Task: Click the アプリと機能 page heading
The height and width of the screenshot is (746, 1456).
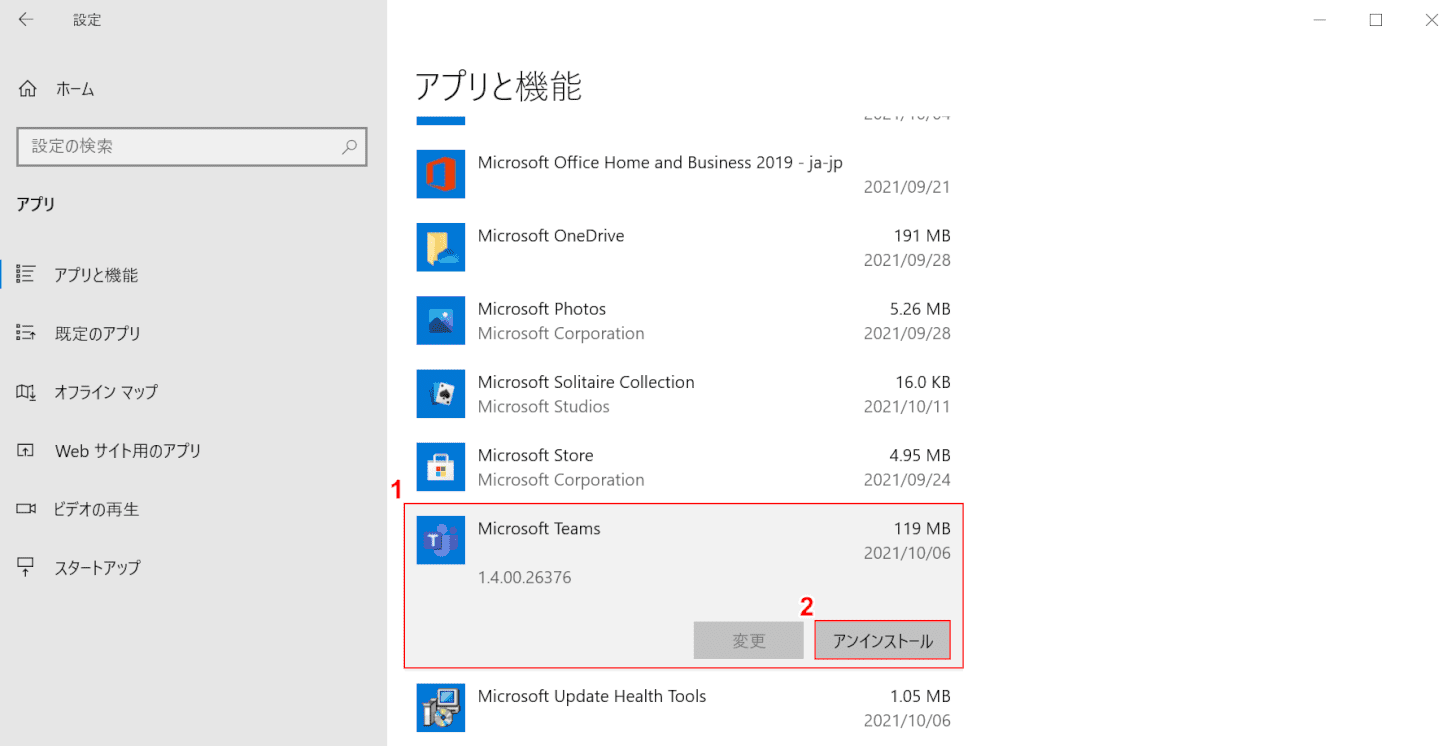Action: pos(499,87)
